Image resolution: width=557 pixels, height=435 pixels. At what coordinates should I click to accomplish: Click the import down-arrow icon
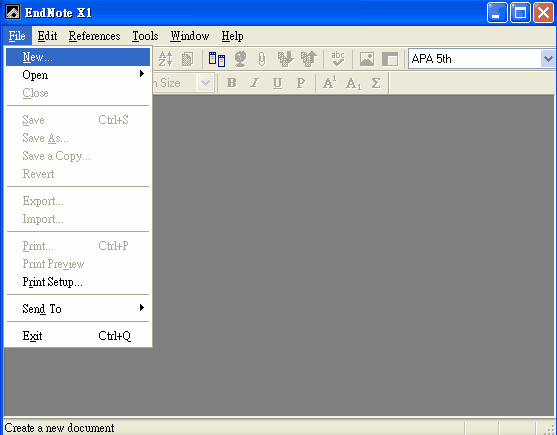click(285, 59)
